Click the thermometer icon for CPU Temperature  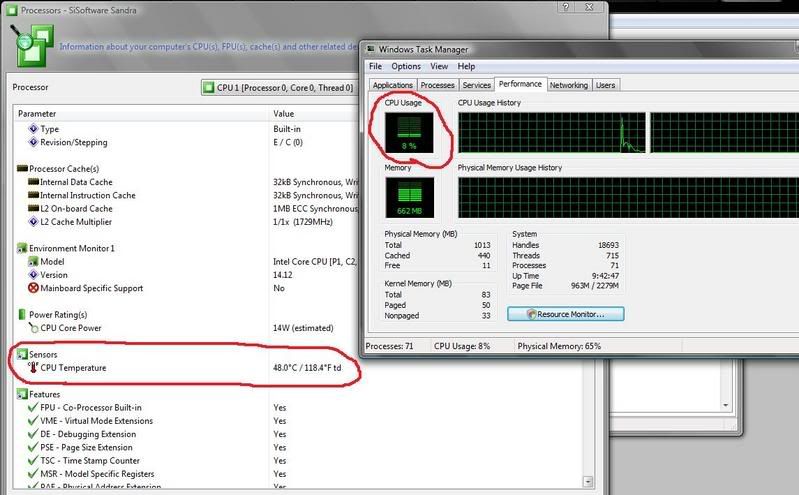click(34, 368)
